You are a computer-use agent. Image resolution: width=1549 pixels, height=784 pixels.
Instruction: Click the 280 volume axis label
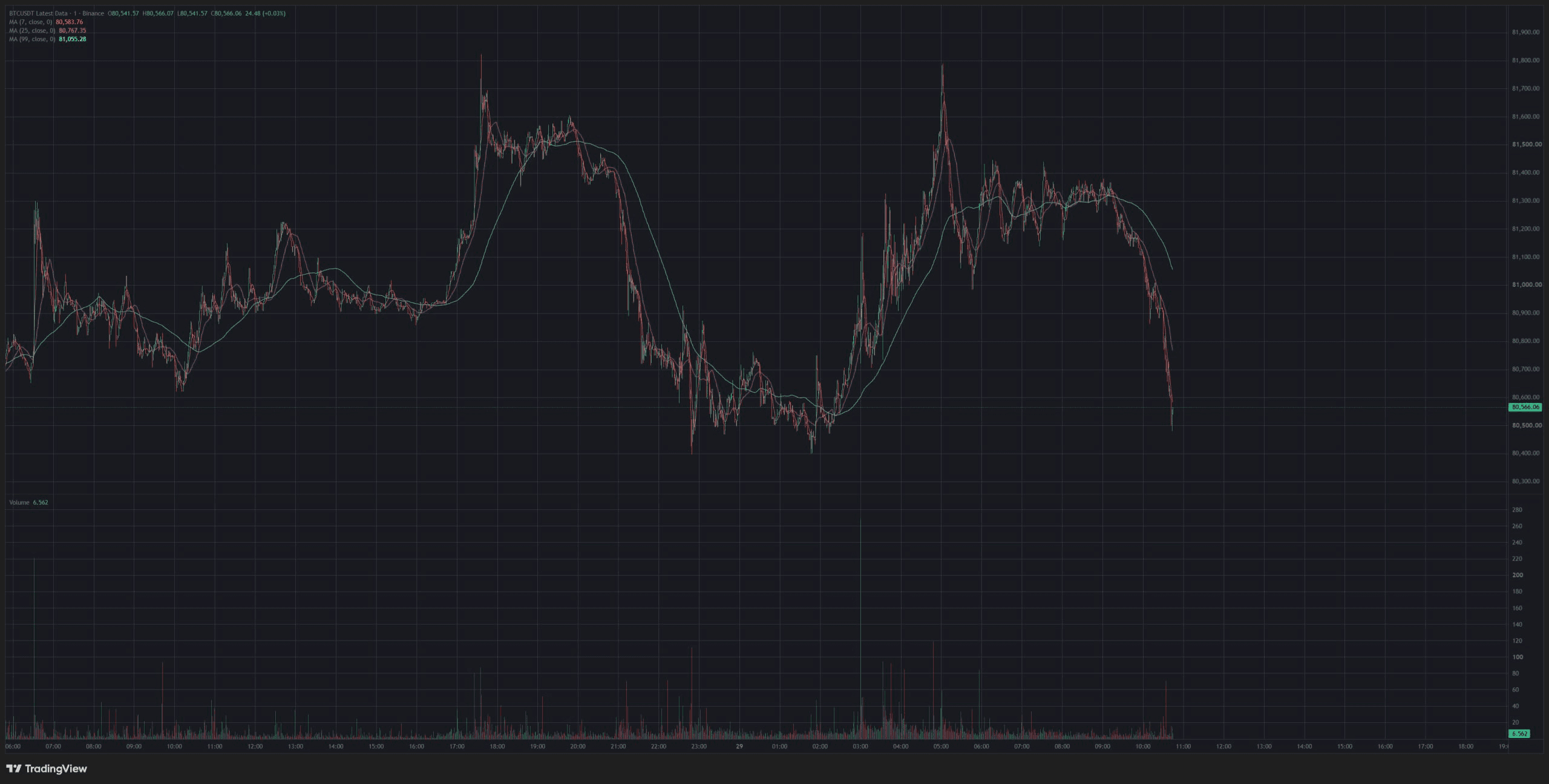[x=1517, y=510]
